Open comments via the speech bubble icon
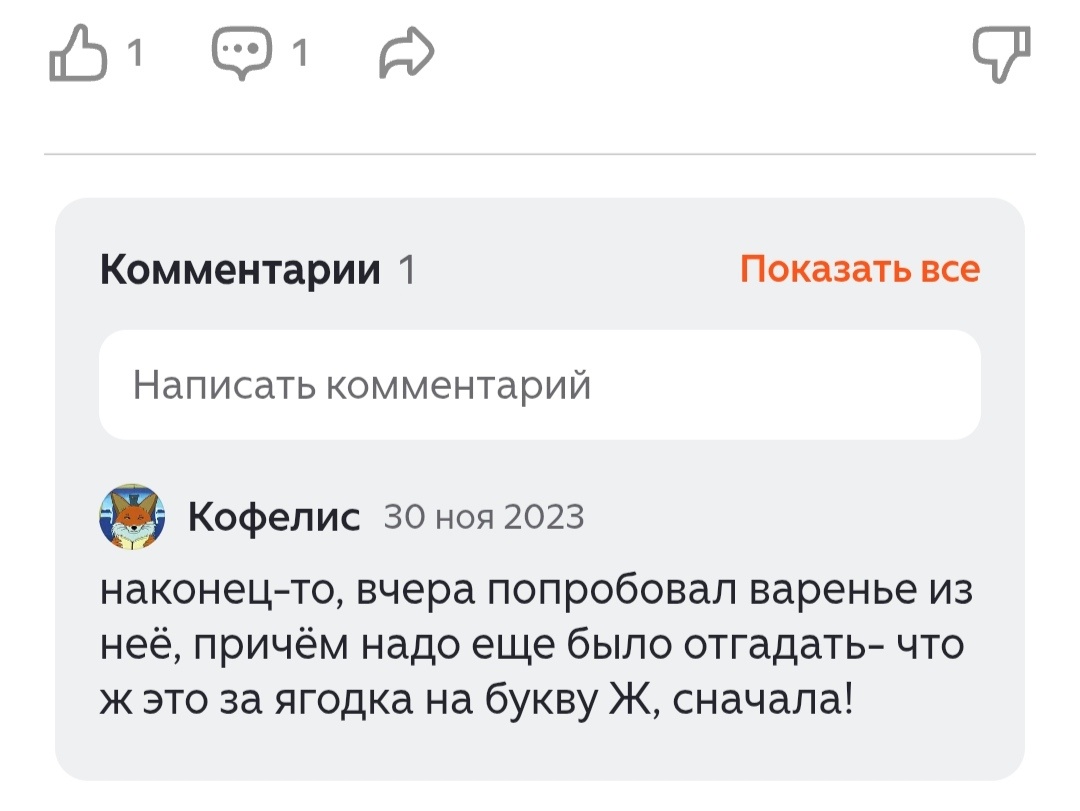Viewport: 1080px width, 811px height. pos(240,52)
